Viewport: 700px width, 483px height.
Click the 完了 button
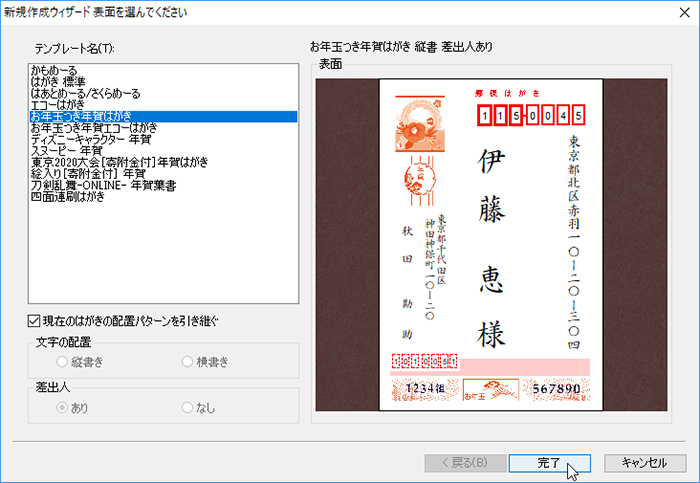pos(550,462)
